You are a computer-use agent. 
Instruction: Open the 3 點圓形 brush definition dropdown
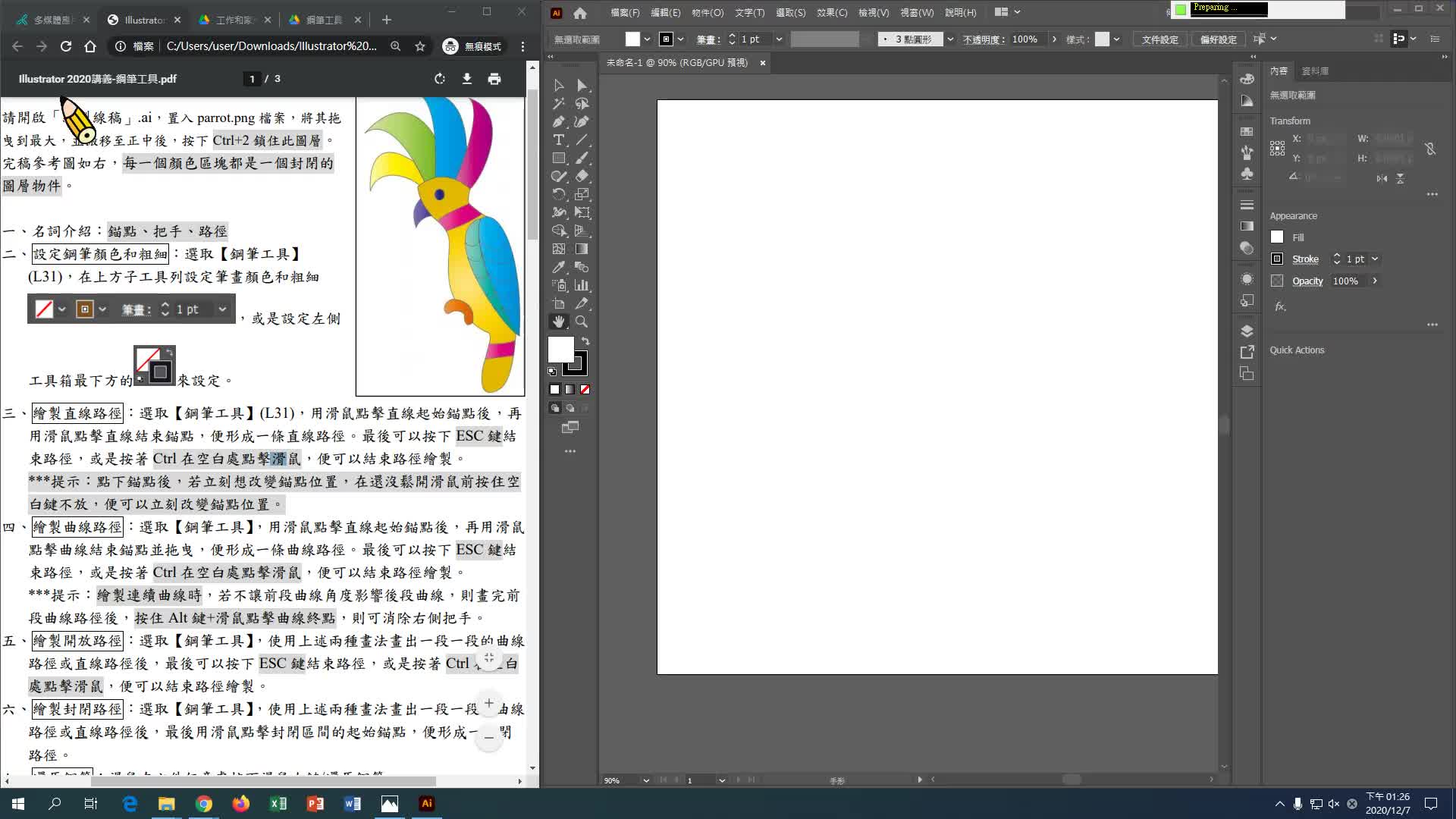[x=950, y=39]
